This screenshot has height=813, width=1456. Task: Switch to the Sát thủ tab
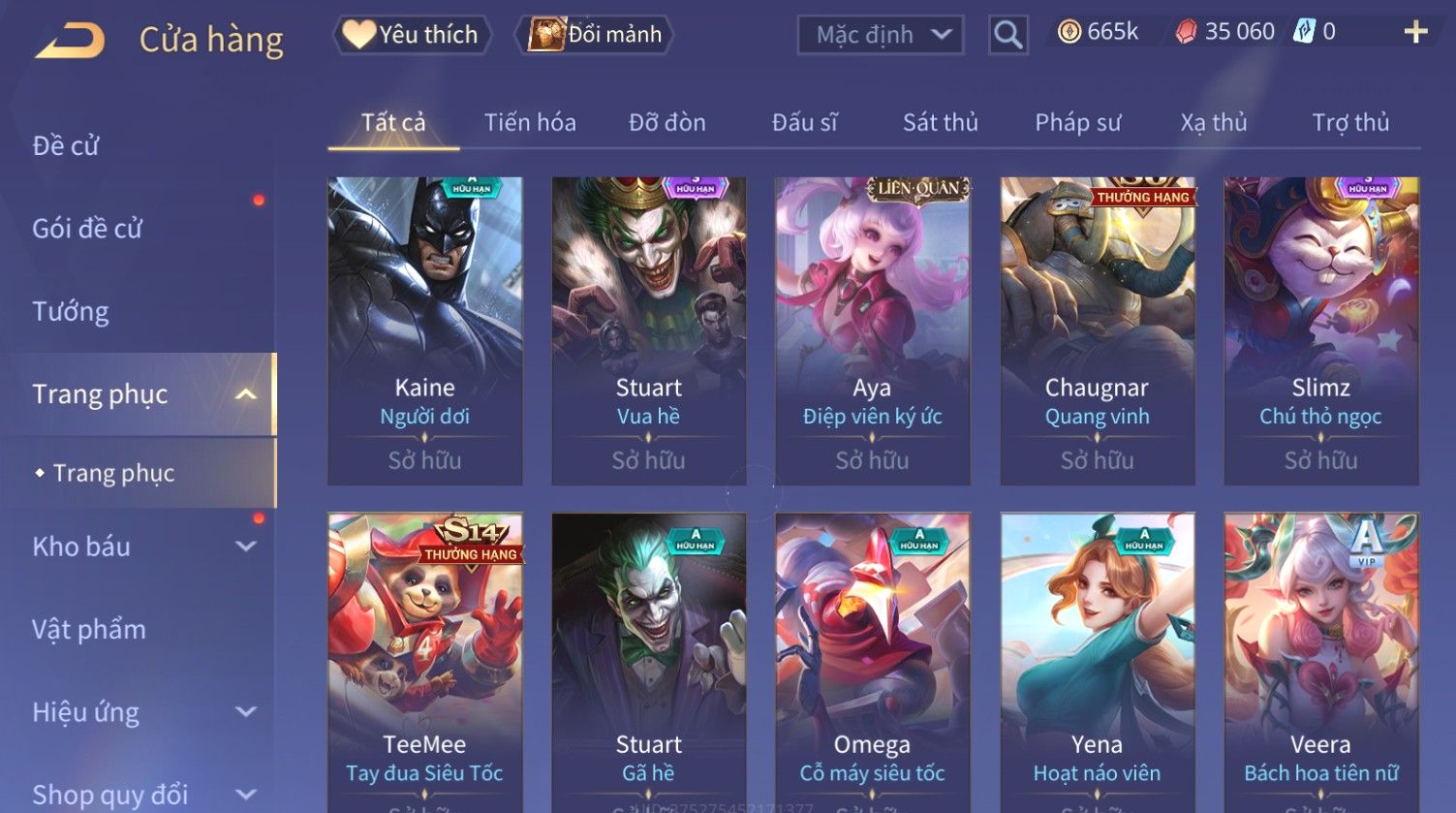[940, 123]
